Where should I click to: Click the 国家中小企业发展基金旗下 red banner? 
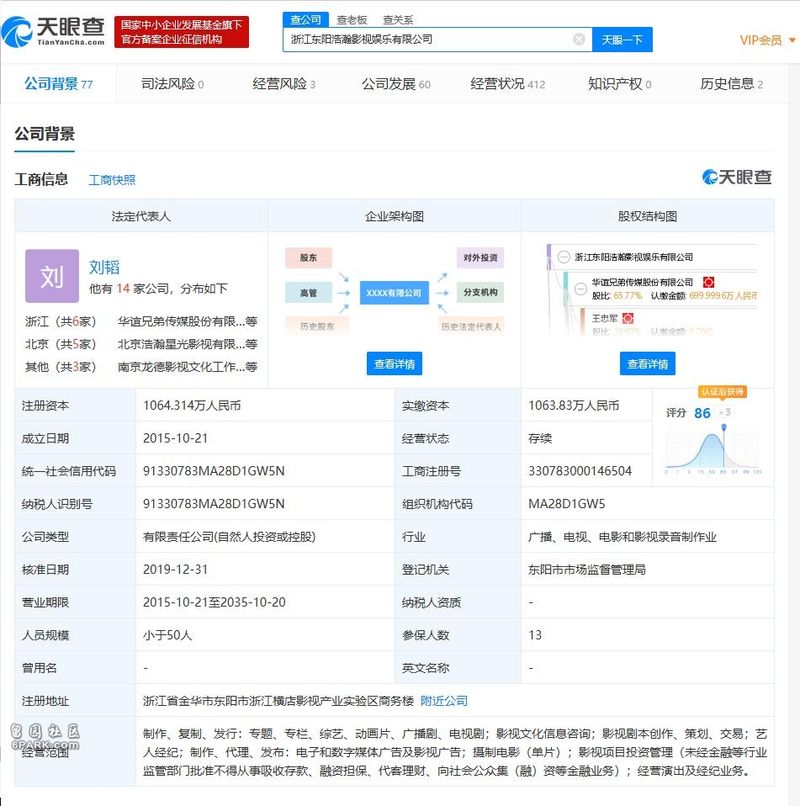point(181,32)
